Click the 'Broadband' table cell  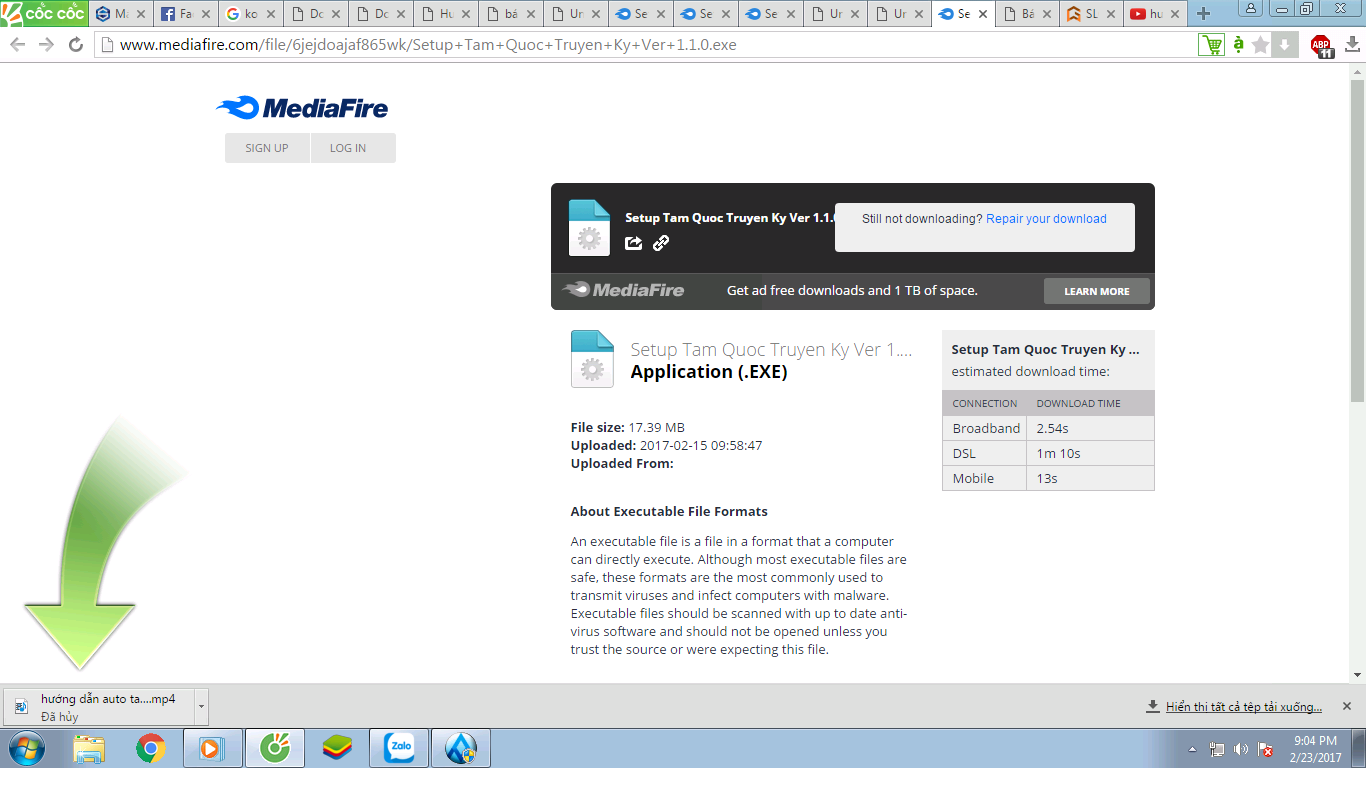[x=985, y=428]
